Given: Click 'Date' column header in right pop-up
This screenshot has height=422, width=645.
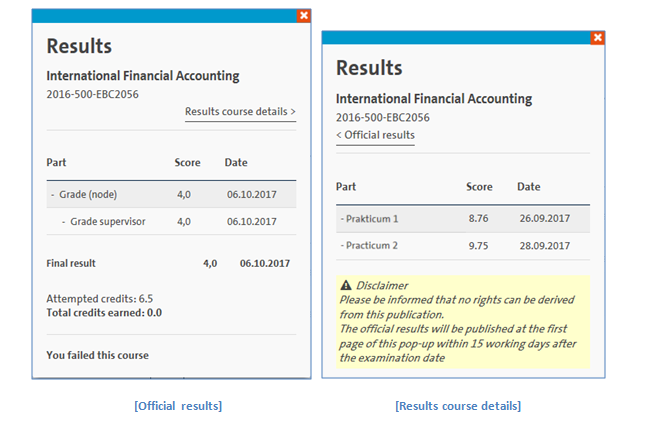Looking at the screenshot, I should 529,187.
